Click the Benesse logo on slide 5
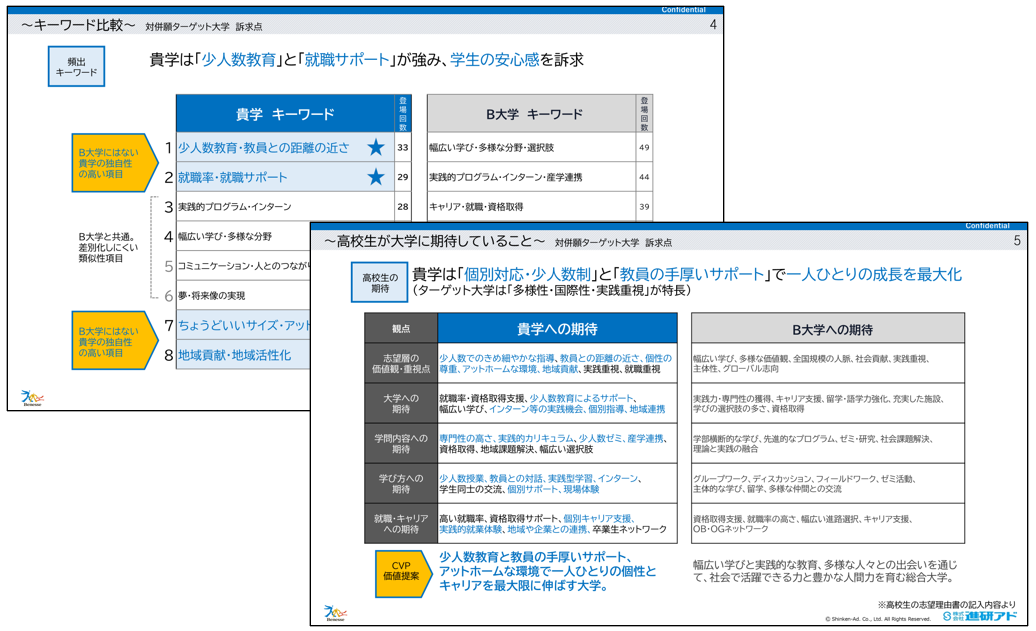This screenshot has height=631, width=1036. [x=336, y=612]
